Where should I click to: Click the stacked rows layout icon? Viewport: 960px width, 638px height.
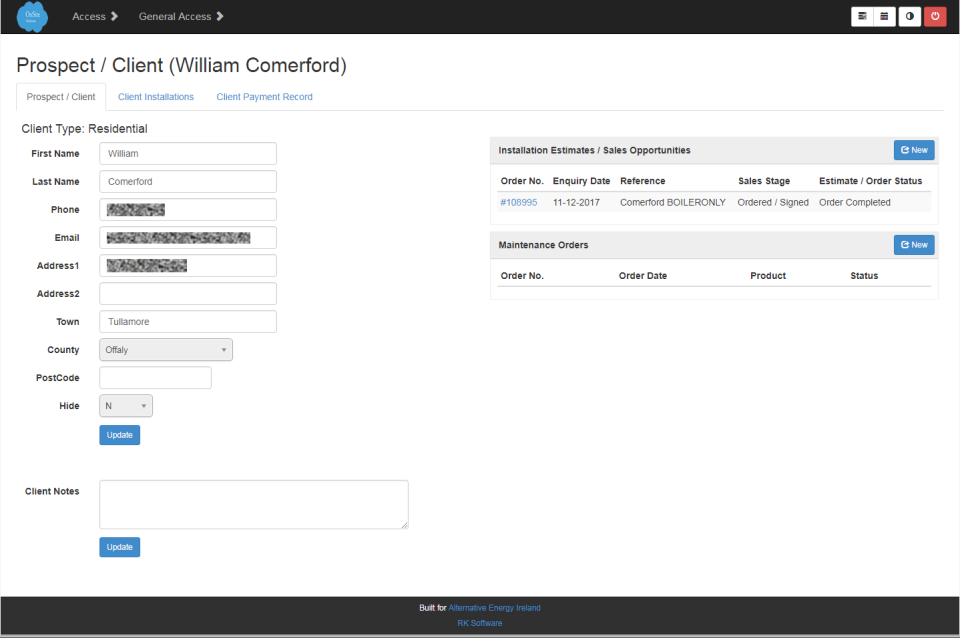coord(885,16)
